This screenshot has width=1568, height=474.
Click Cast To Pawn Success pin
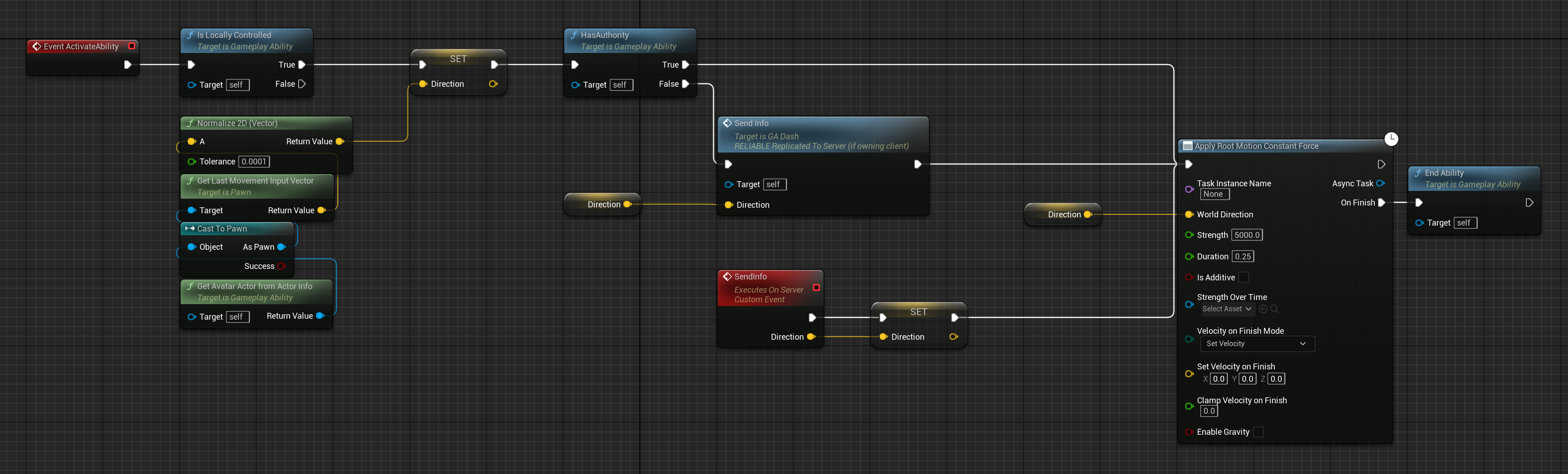coord(281,266)
